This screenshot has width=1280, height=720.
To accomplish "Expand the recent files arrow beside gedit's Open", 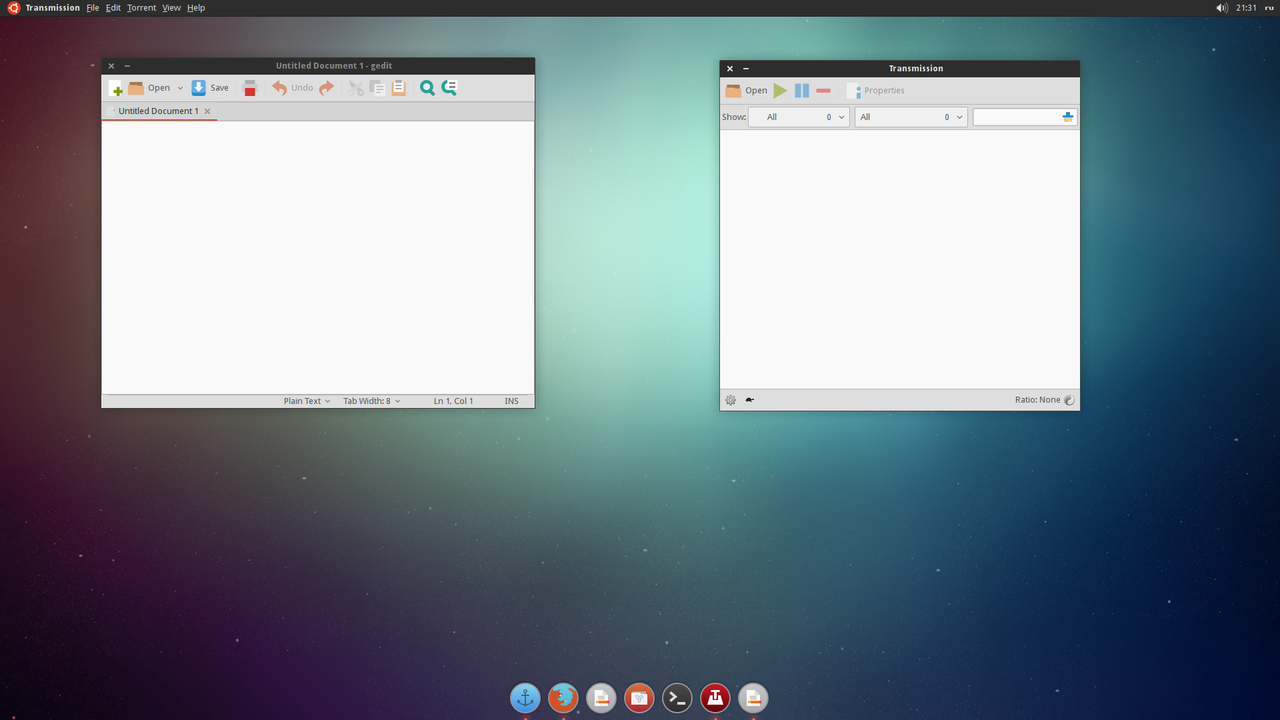I will pyautogui.click(x=180, y=88).
